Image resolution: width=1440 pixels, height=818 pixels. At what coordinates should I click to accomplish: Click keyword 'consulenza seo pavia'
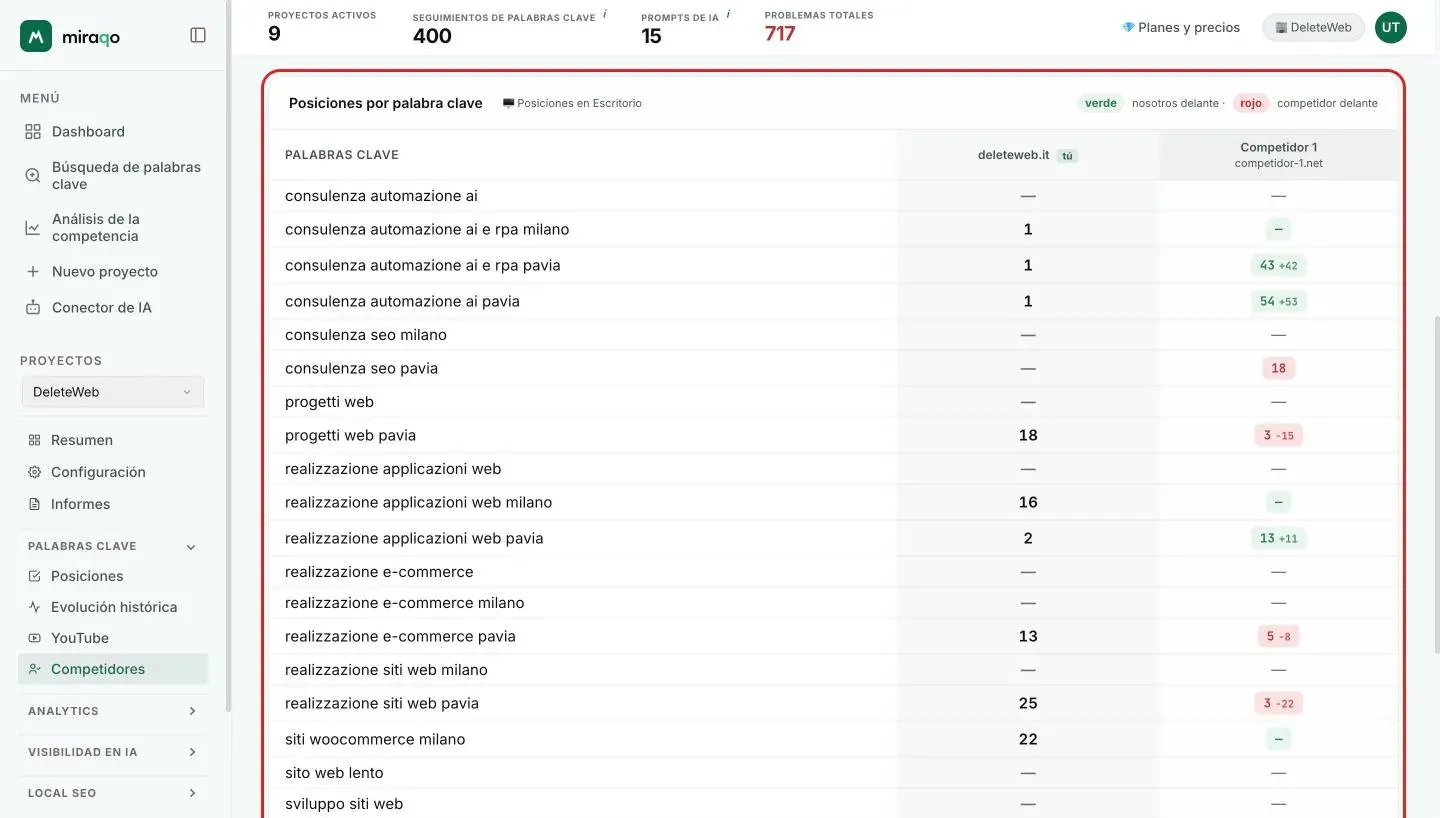coord(361,368)
